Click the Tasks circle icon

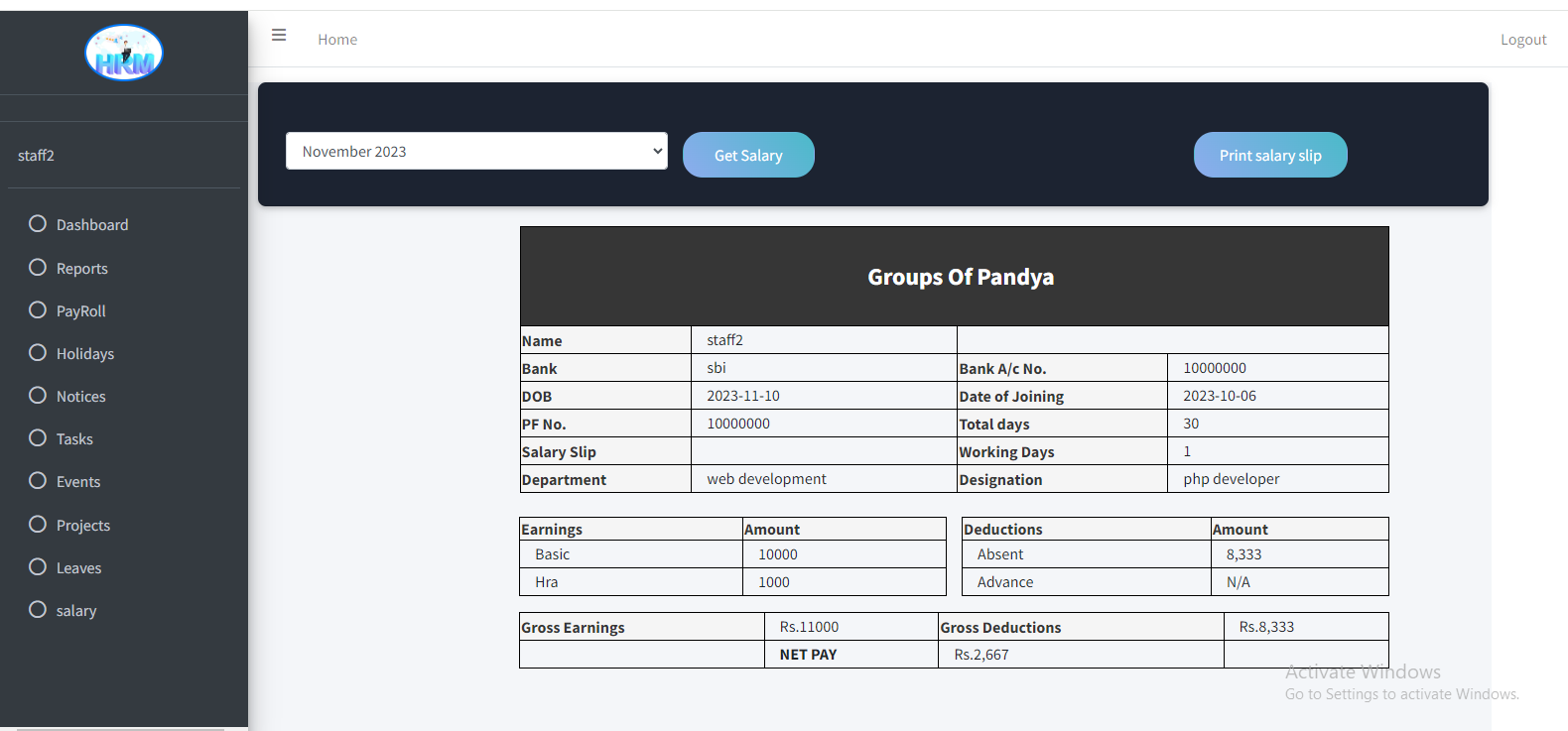pos(38,437)
